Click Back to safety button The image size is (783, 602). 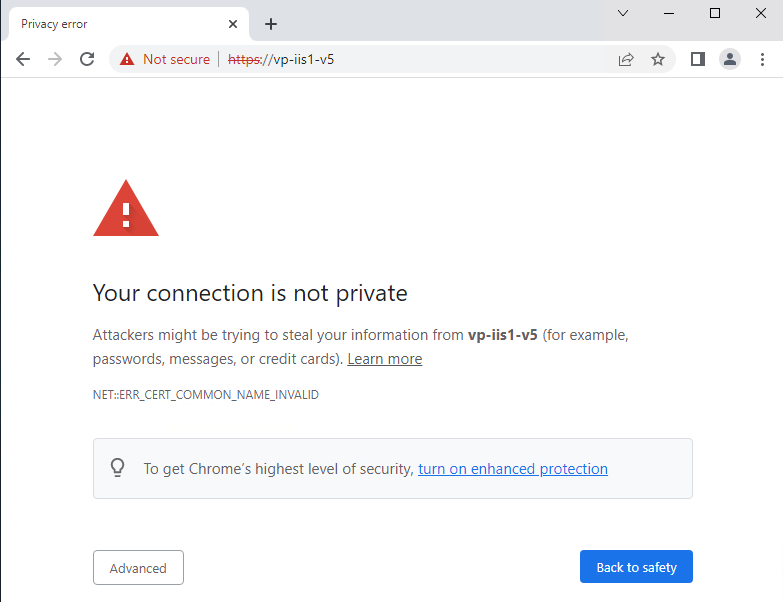[x=636, y=567]
